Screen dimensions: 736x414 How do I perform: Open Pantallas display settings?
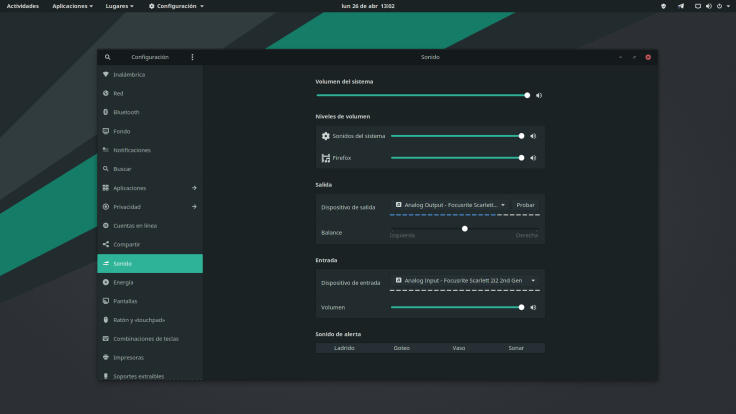pos(125,301)
